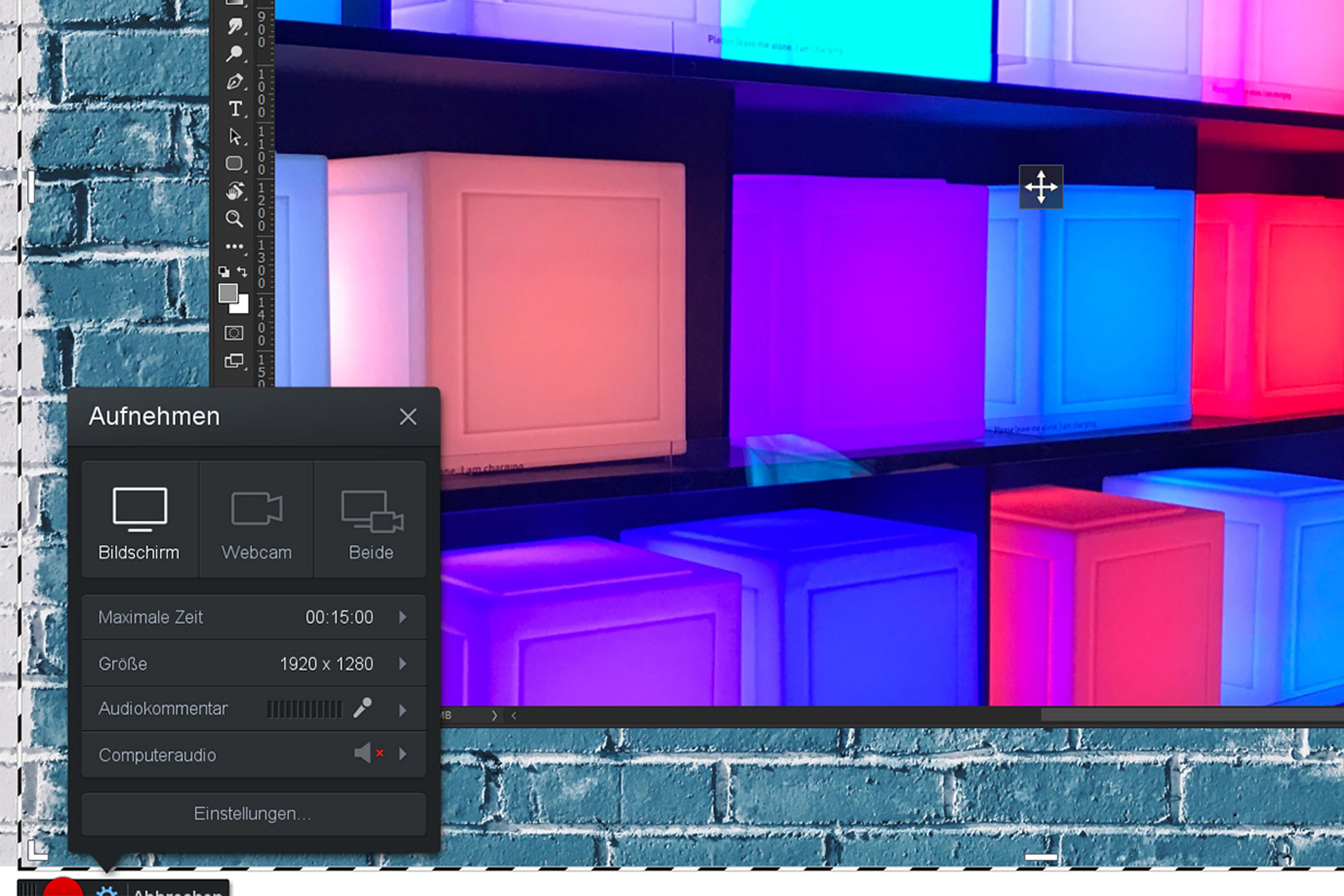
Task: Change the Photoshop screen mode
Action: tap(234, 361)
